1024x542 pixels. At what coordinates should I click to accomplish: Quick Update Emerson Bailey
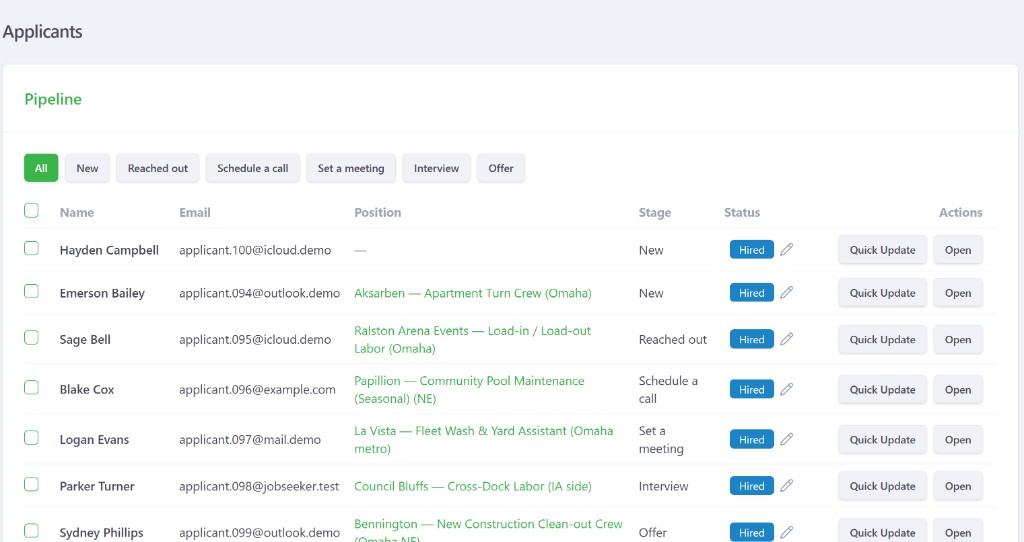pos(882,293)
